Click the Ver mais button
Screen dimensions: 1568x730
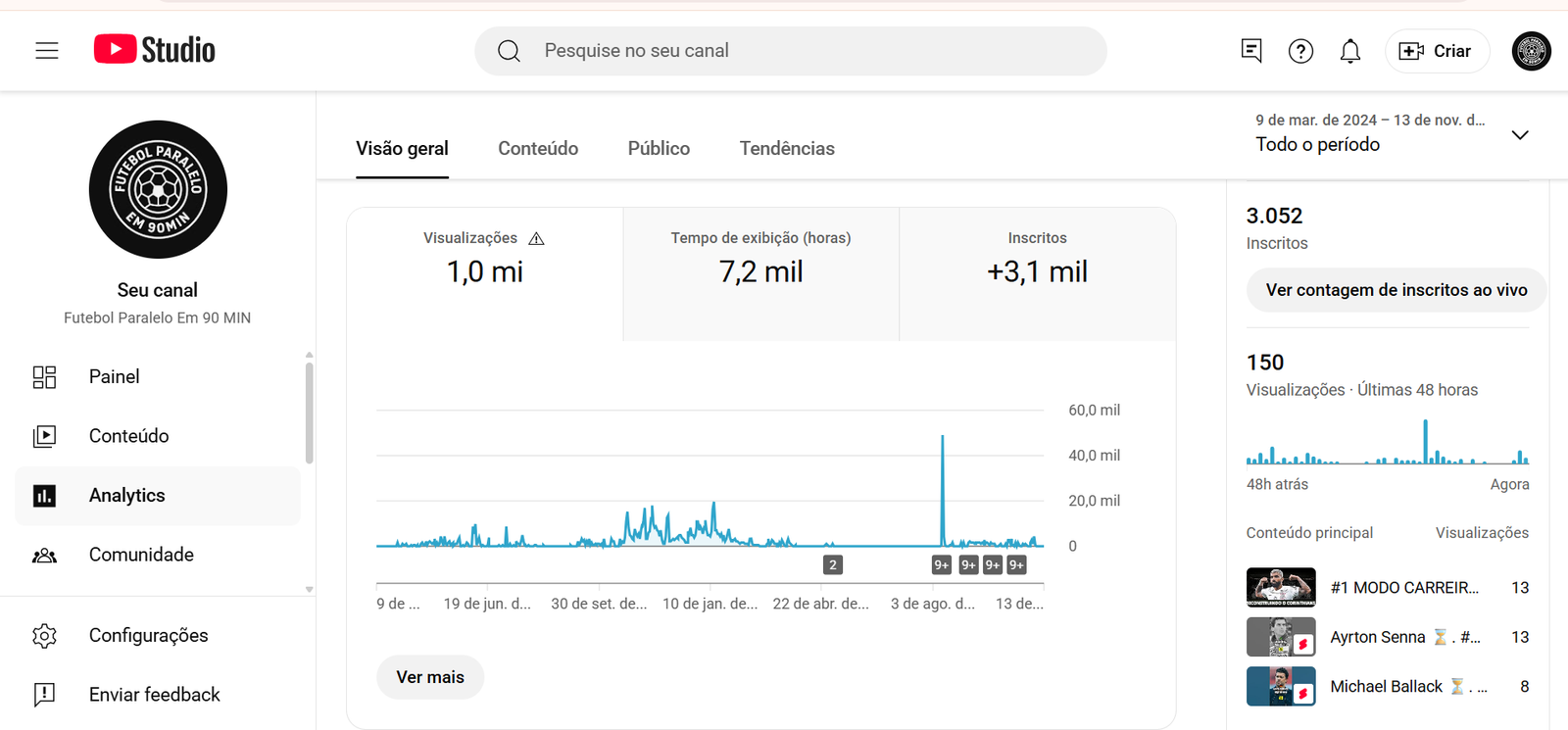click(430, 677)
